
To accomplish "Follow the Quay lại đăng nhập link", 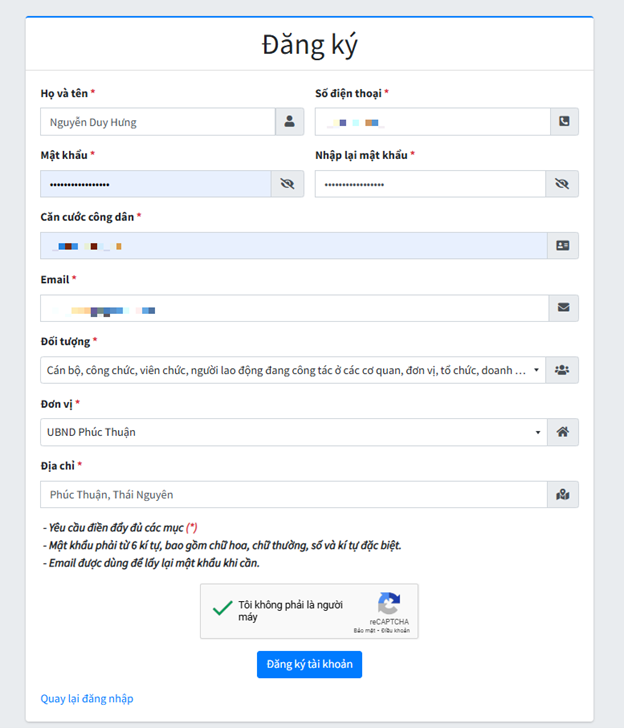I will [87, 698].
